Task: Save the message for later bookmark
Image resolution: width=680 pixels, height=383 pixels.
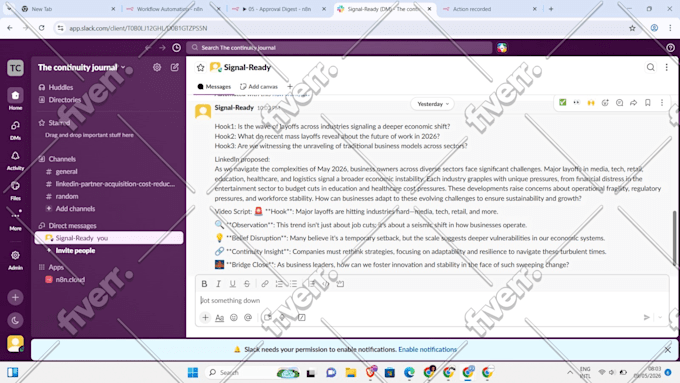Action: (647, 103)
